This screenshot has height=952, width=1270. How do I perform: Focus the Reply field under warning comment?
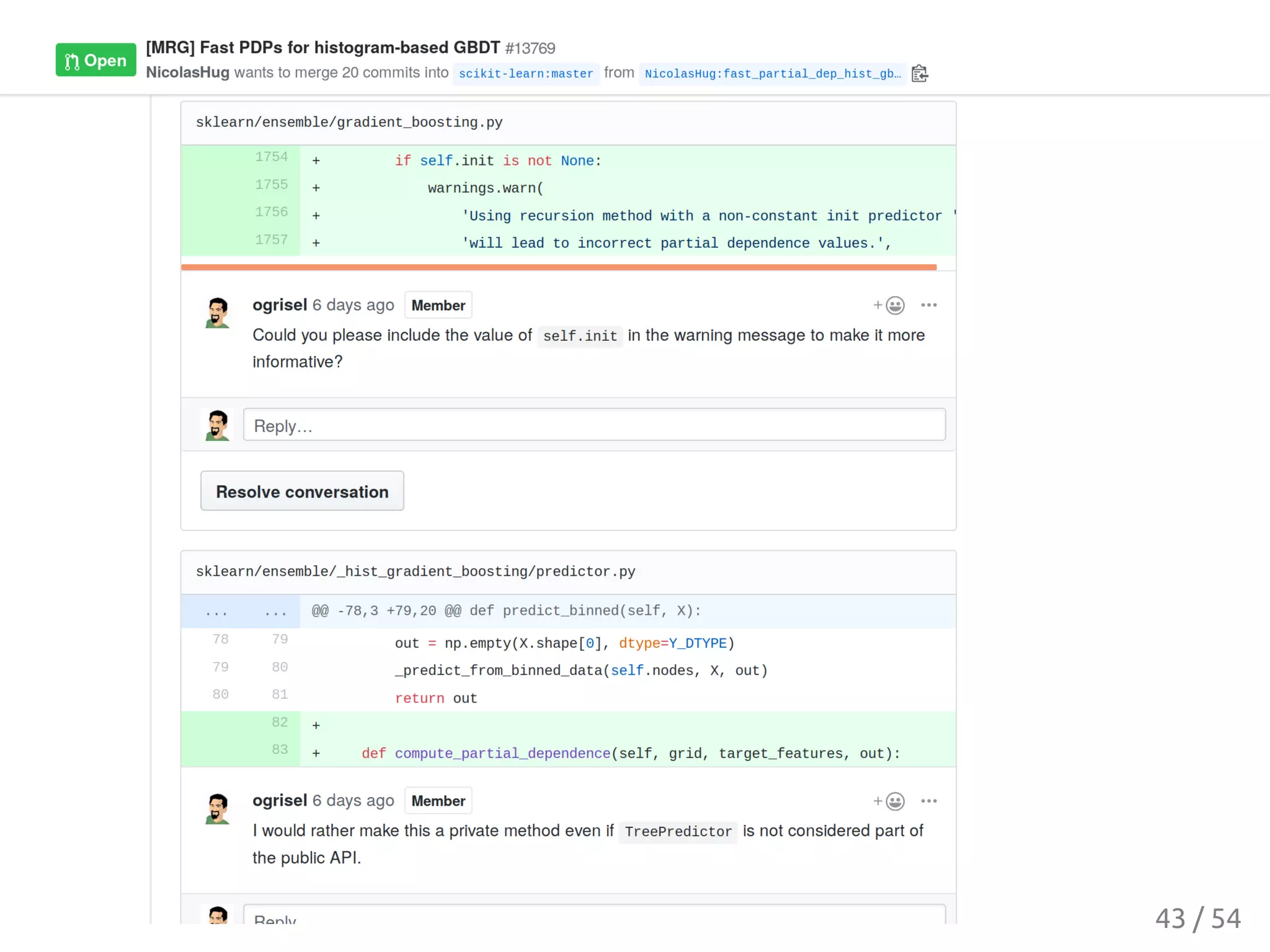593,425
